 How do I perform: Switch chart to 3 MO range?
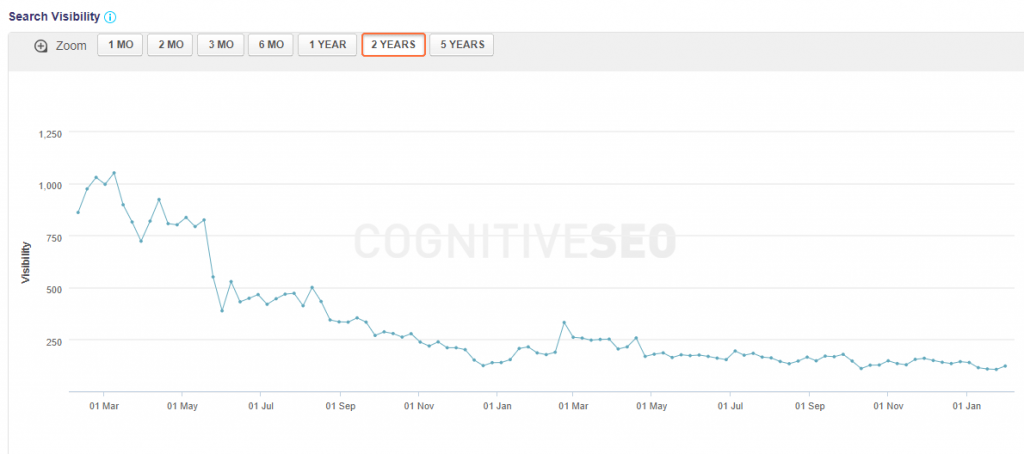tap(221, 46)
